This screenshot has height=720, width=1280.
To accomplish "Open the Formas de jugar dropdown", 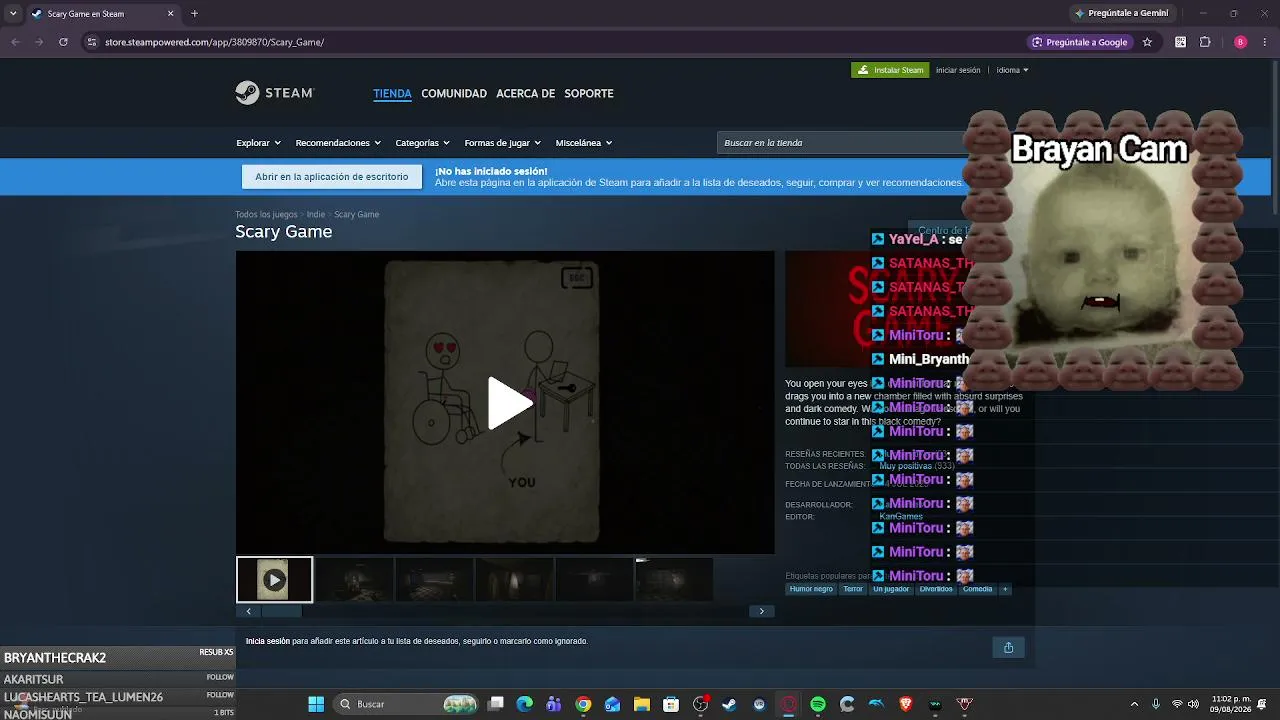I will coord(503,143).
